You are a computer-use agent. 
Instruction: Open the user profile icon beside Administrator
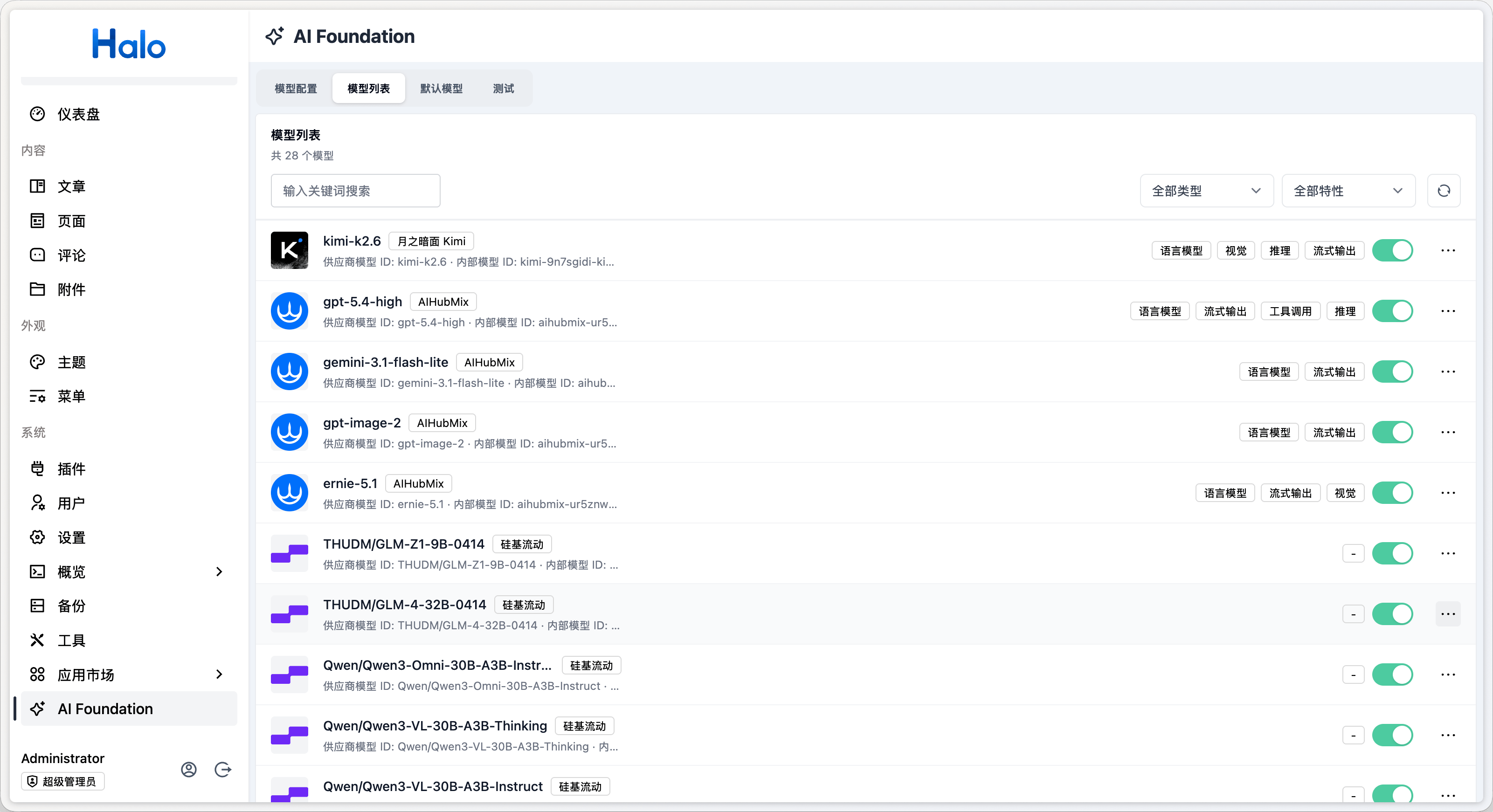pos(189,770)
